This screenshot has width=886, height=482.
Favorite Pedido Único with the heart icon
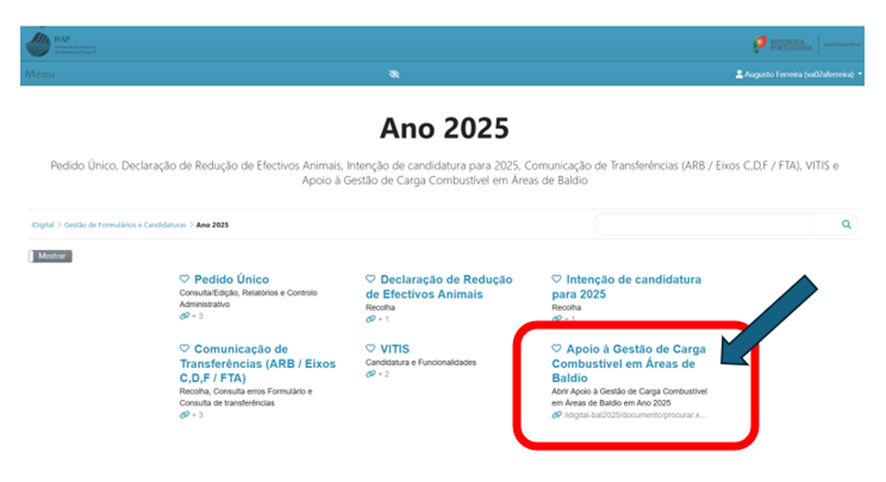(184, 280)
